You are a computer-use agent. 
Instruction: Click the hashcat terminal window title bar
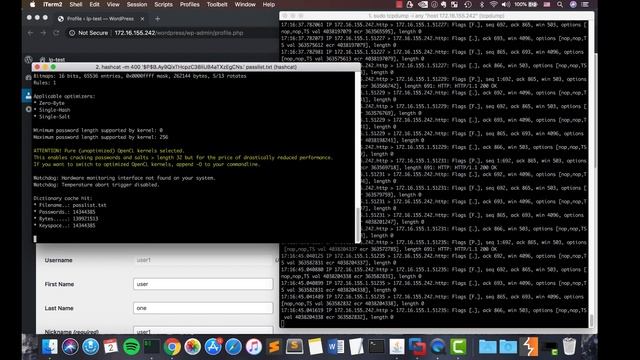[196, 67]
